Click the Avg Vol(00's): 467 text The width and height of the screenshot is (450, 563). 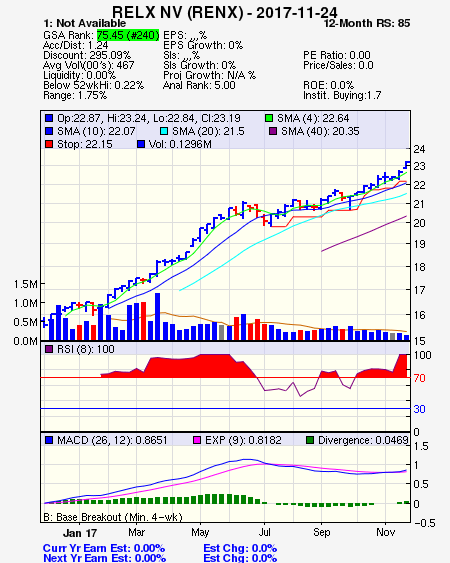[x=89, y=65]
